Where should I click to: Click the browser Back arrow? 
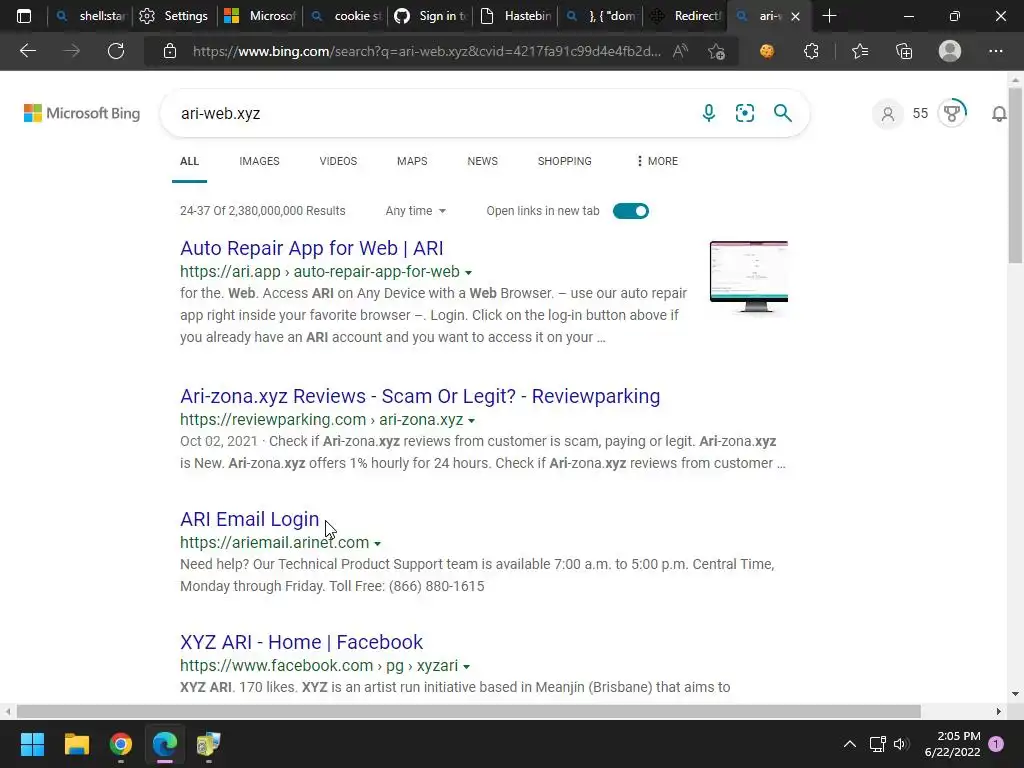click(27, 51)
